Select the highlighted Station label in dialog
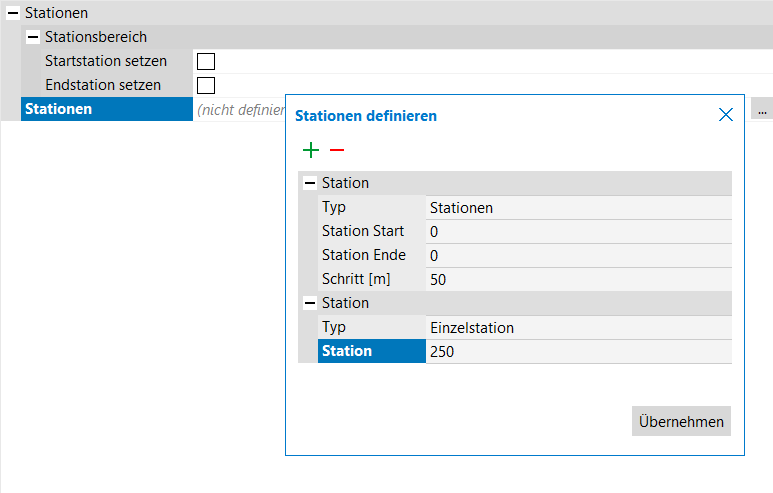The image size is (773, 493). 371,352
